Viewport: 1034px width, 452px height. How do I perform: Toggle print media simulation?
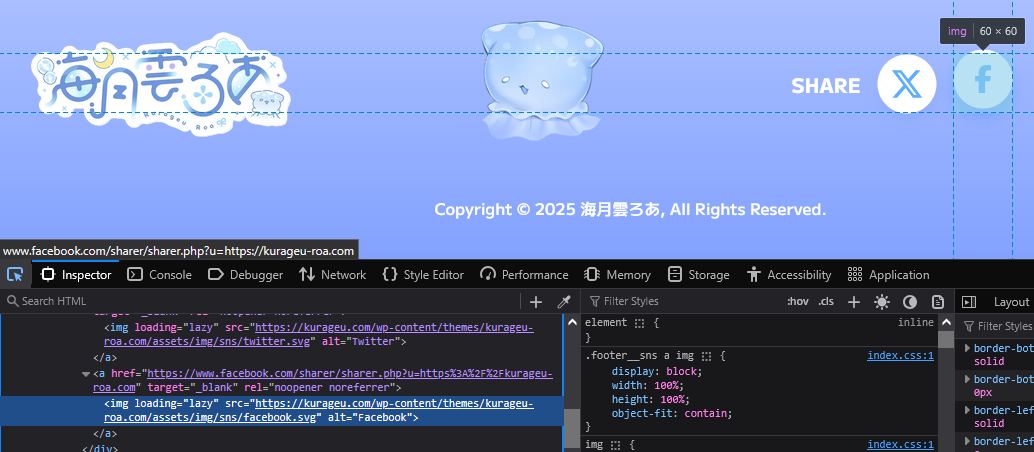[938, 302]
